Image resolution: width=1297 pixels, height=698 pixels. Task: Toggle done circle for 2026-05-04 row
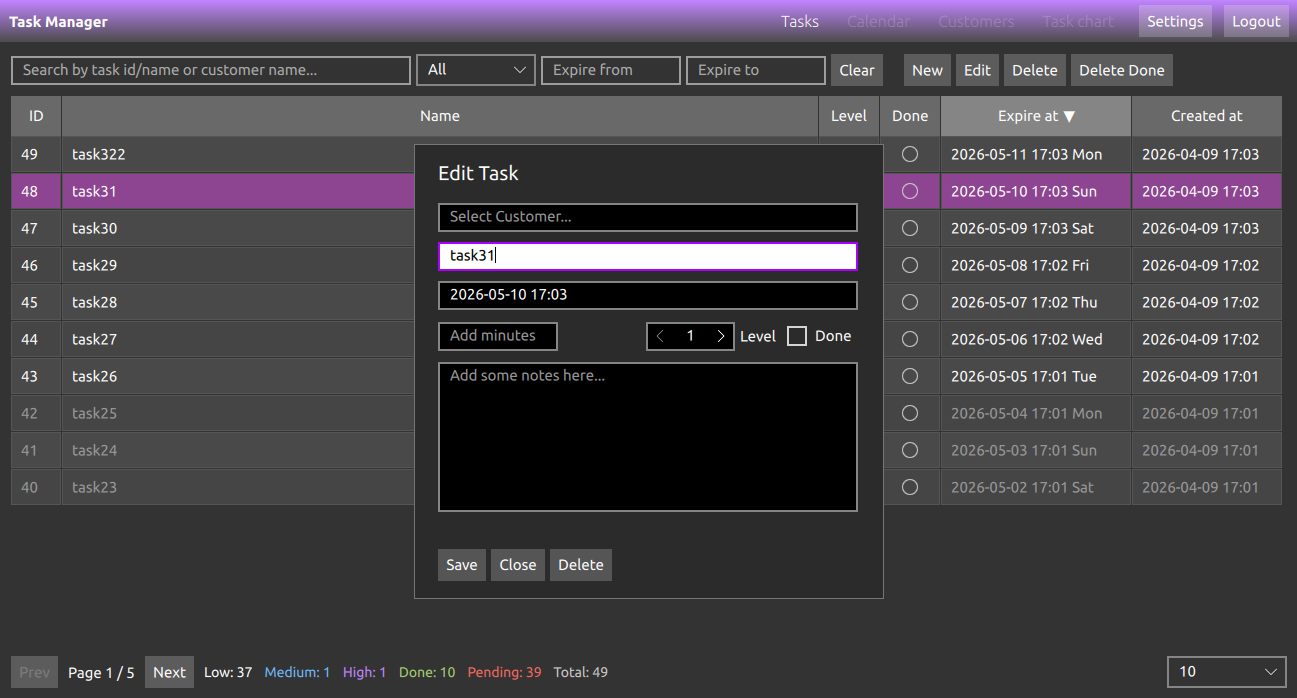[x=909, y=413]
